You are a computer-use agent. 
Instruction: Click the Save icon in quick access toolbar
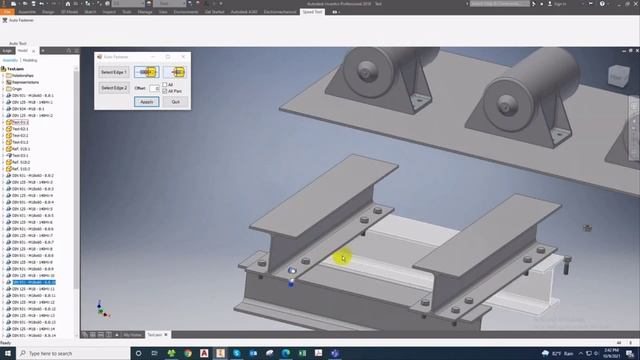pyautogui.click(x=33, y=4)
